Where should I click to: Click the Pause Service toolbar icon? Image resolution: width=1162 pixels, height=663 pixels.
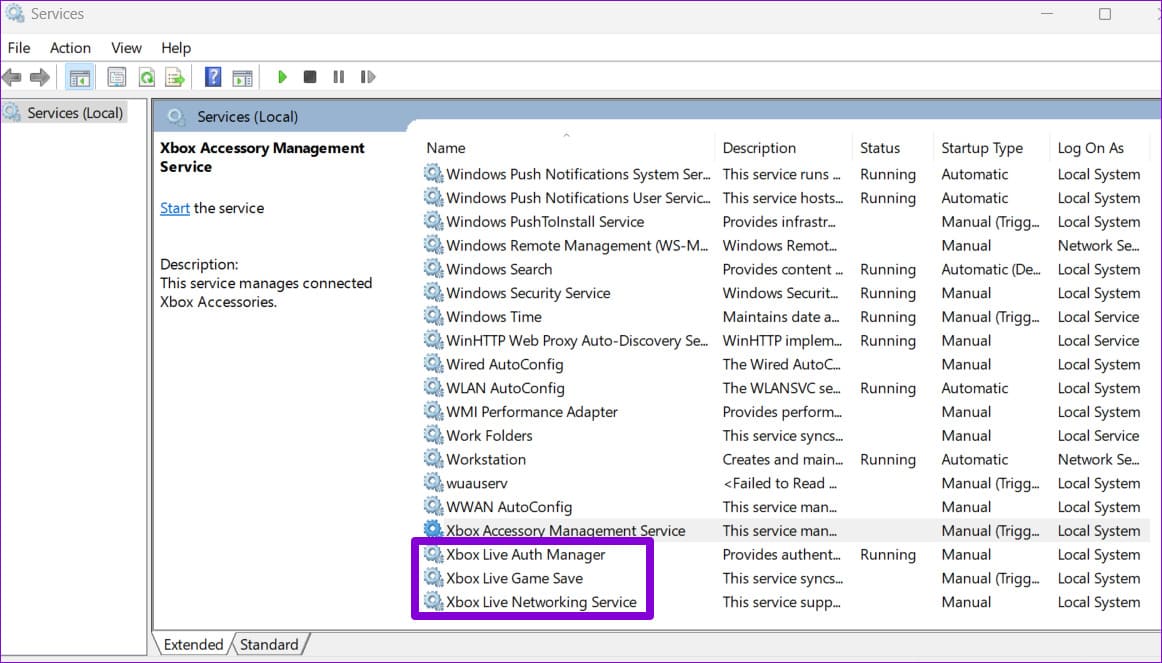(x=339, y=76)
